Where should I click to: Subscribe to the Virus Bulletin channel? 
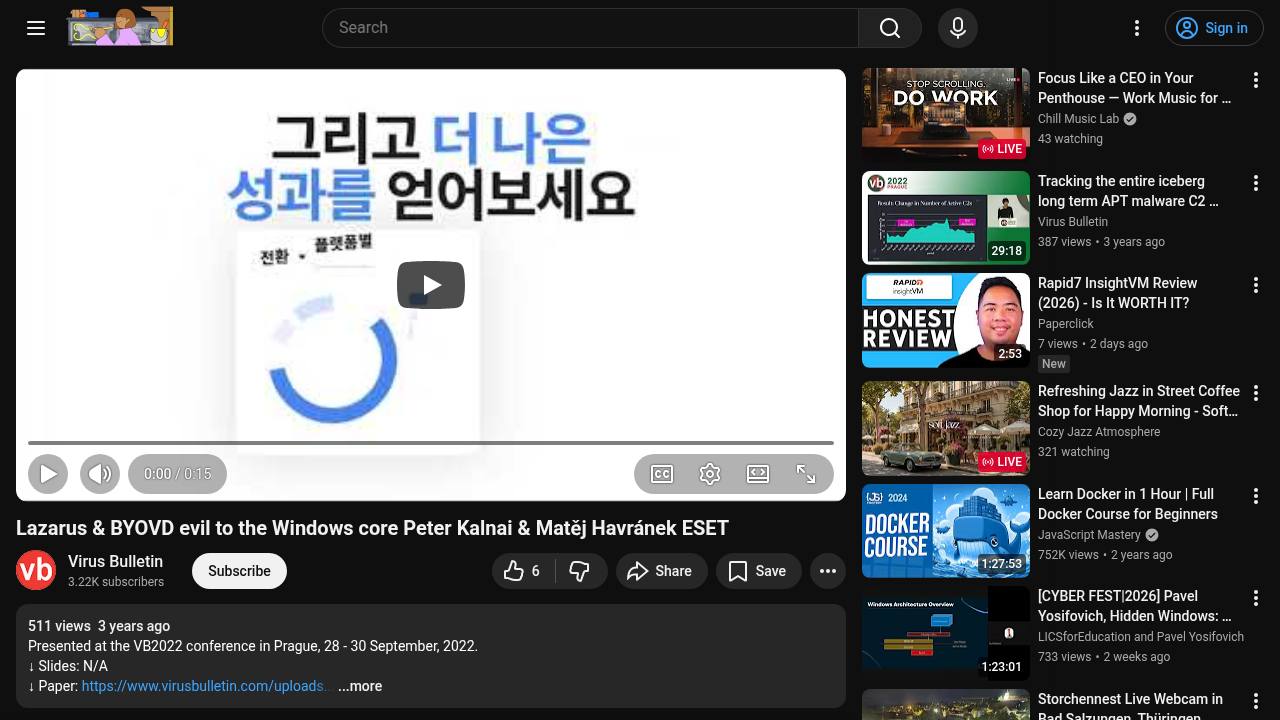tap(239, 571)
